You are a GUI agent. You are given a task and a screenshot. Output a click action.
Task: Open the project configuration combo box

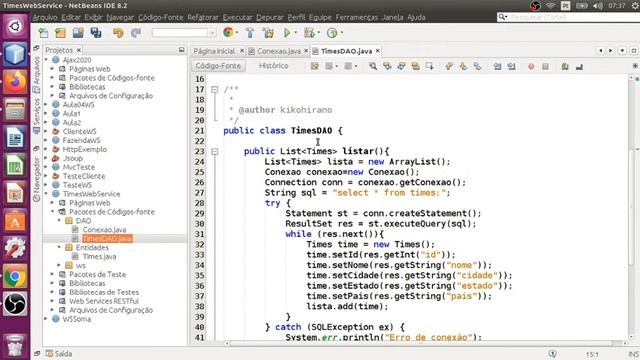click(x=184, y=33)
